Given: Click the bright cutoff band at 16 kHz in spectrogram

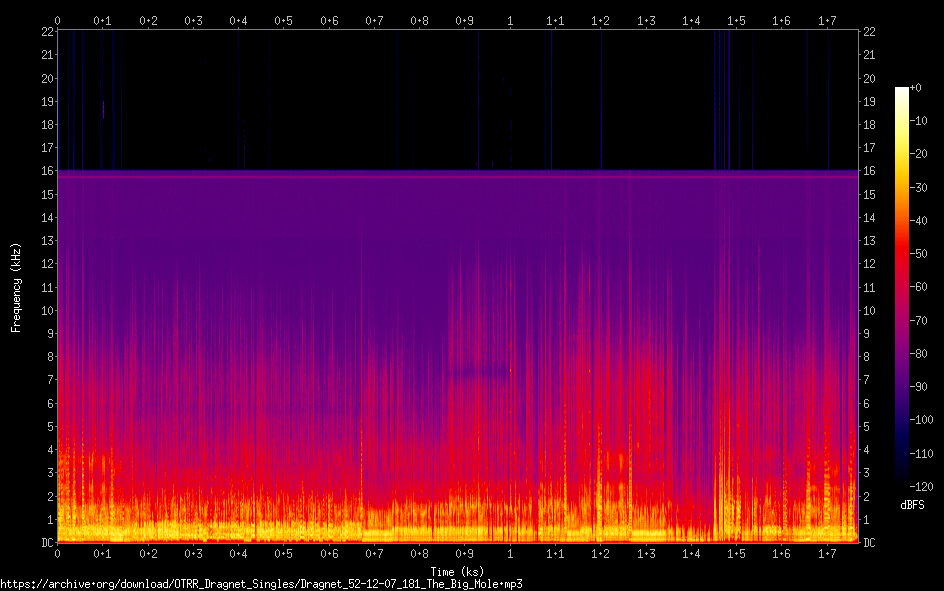Looking at the screenshot, I should 456,173.
